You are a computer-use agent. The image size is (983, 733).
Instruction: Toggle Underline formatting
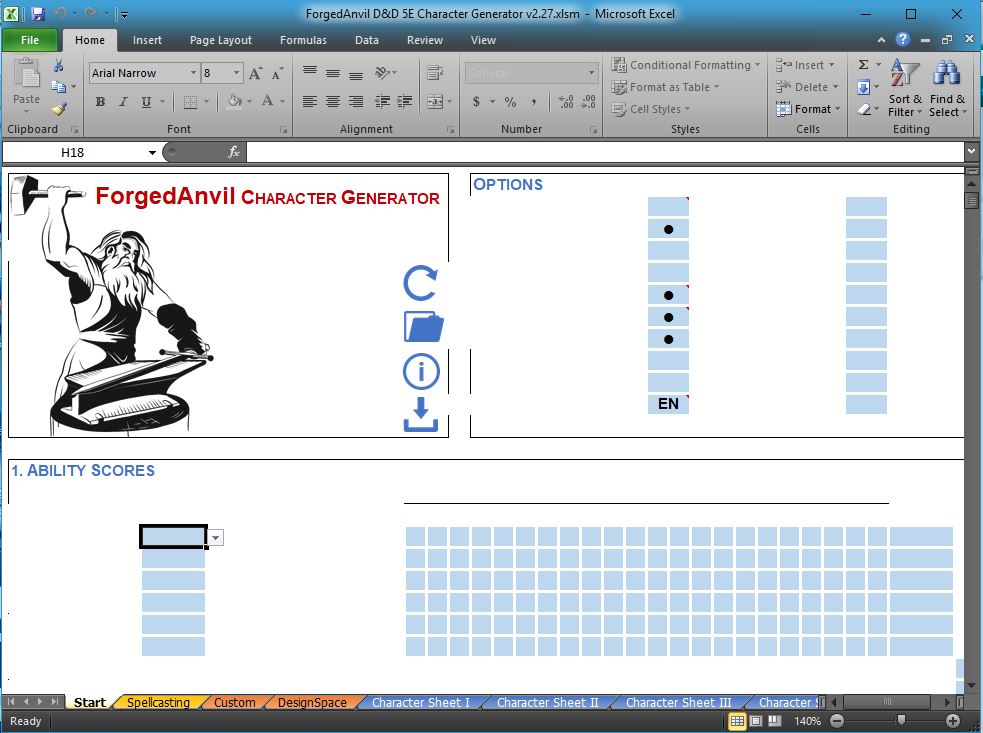146,102
